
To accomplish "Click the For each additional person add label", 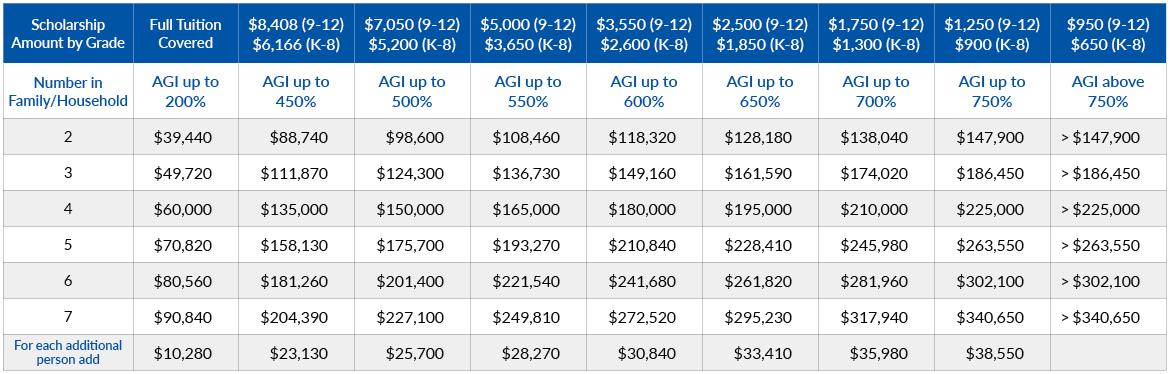I will 67,352.
